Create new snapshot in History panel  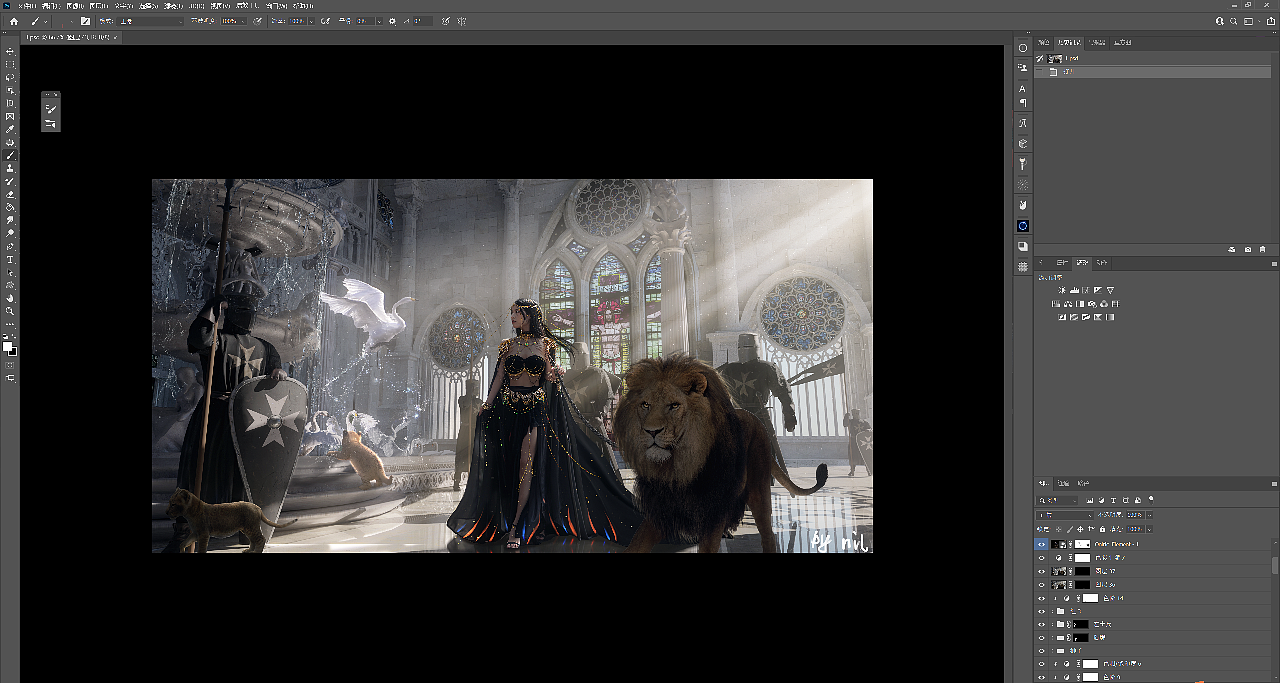(x=1248, y=249)
